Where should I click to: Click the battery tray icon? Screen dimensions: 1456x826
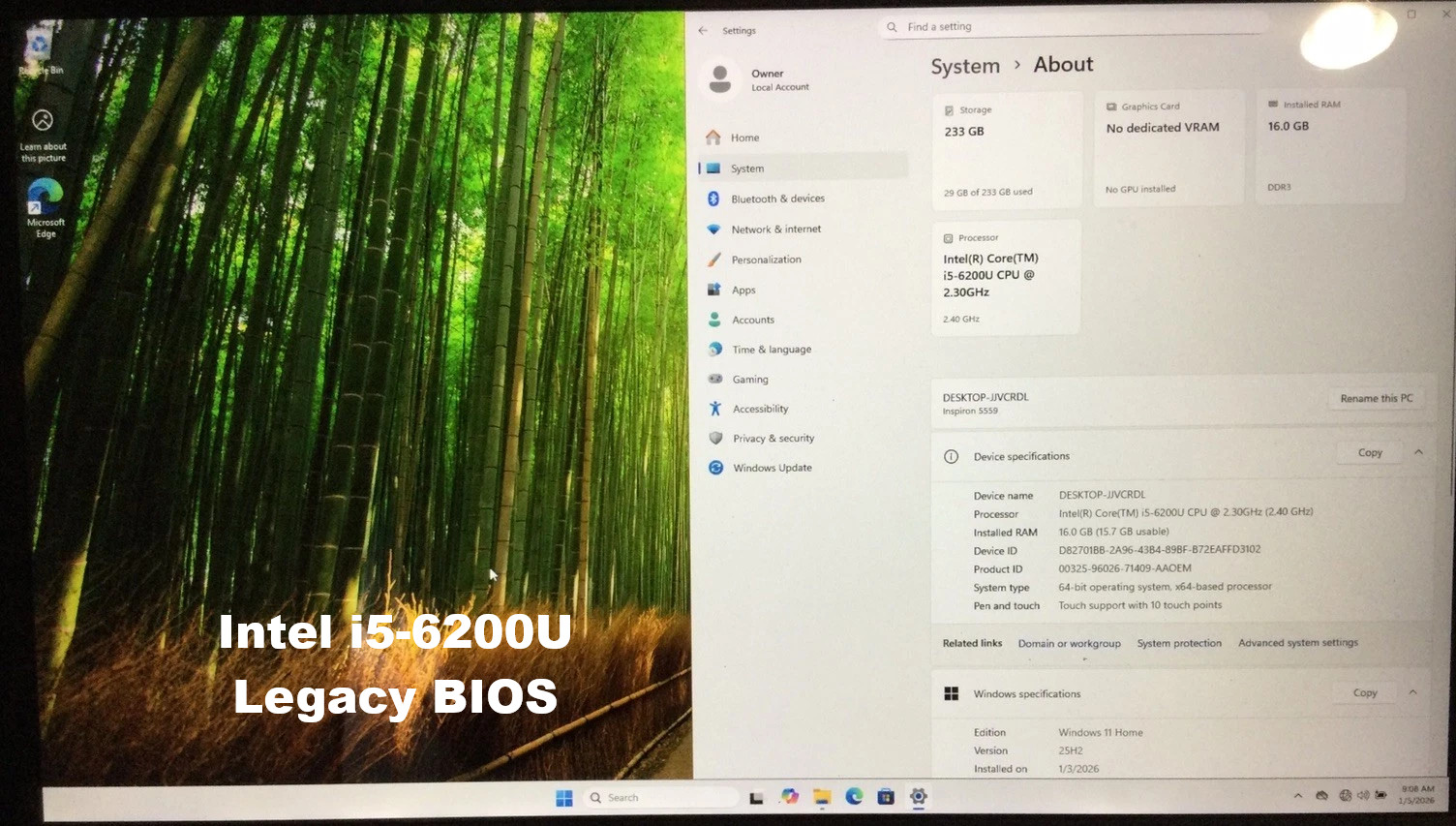tap(1380, 794)
